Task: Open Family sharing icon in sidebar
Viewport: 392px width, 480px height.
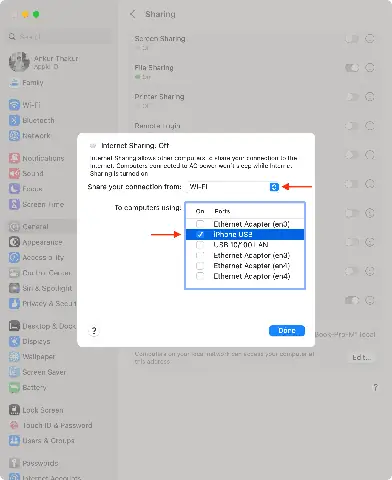Action: 14,82
